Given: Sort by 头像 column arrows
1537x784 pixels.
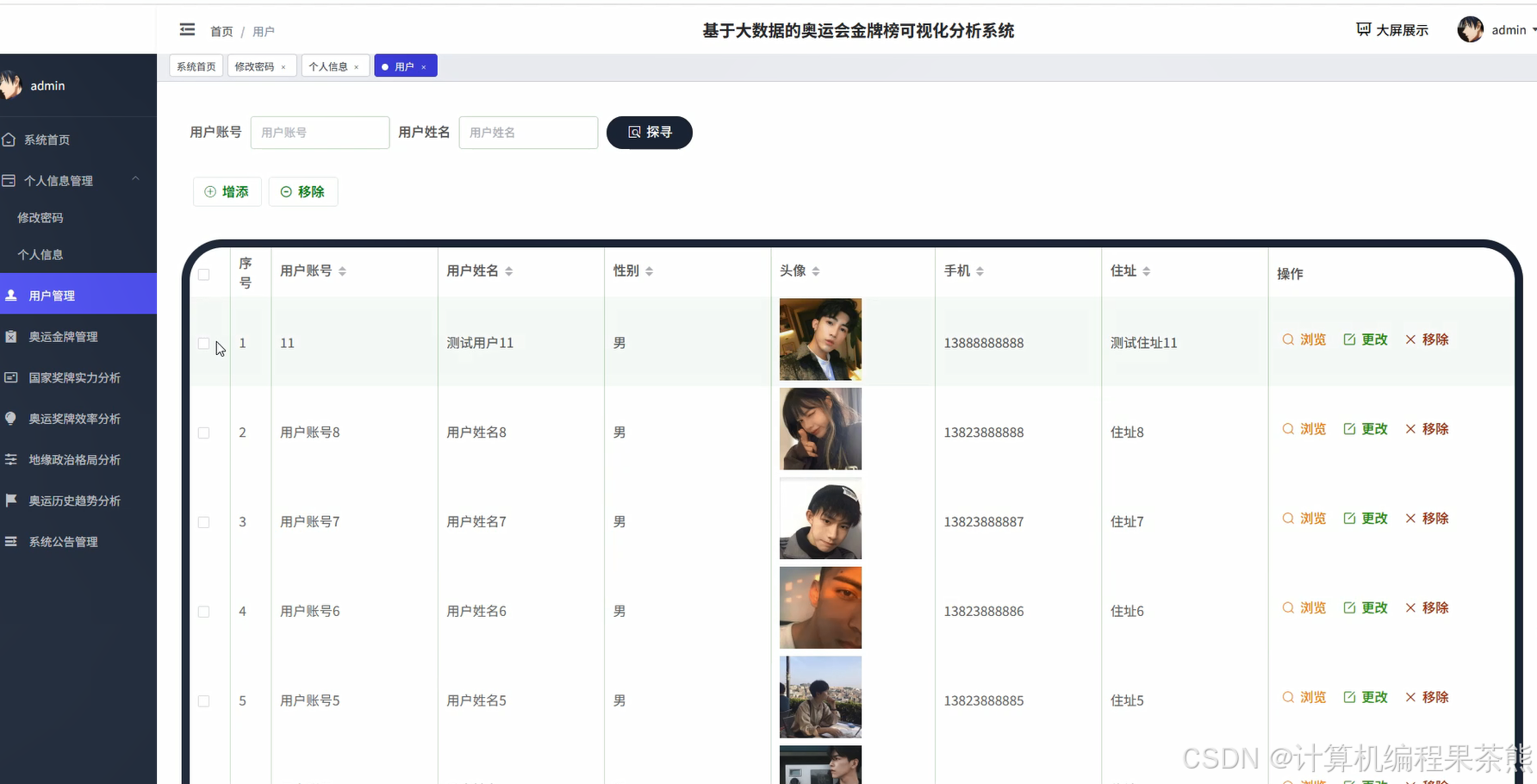Looking at the screenshot, I should (x=816, y=271).
